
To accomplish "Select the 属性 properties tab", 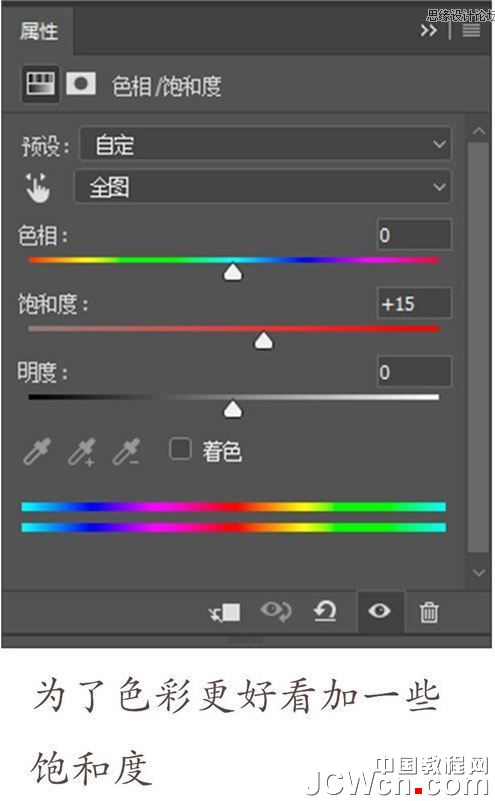I will (x=38, y=32).
